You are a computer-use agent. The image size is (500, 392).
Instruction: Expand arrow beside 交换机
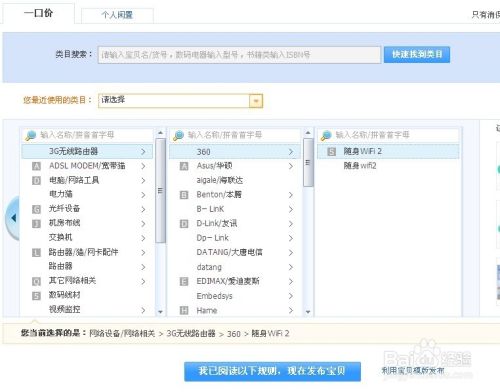[x=143, y=238]
